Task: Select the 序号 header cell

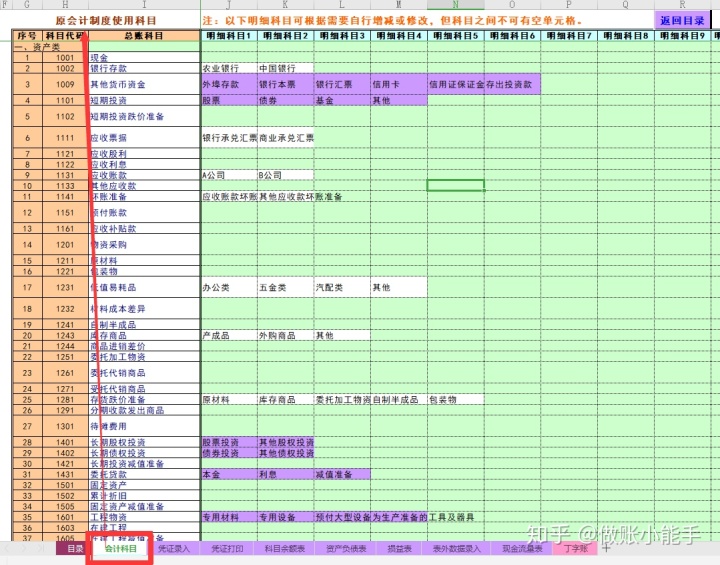Action: tap(27, 36)
